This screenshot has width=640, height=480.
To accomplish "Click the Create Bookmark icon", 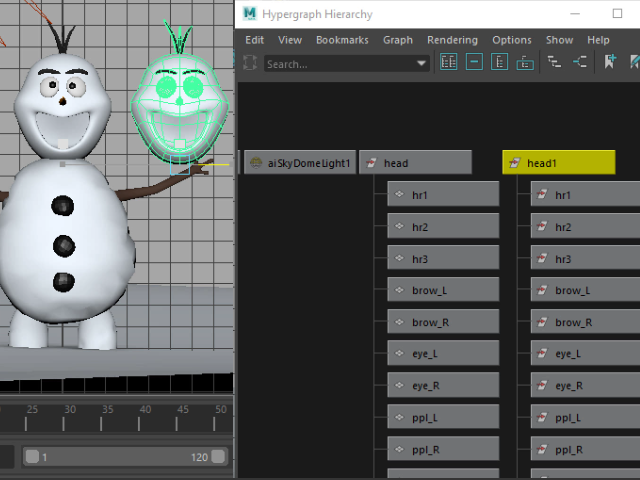I will tap(611, 62).
